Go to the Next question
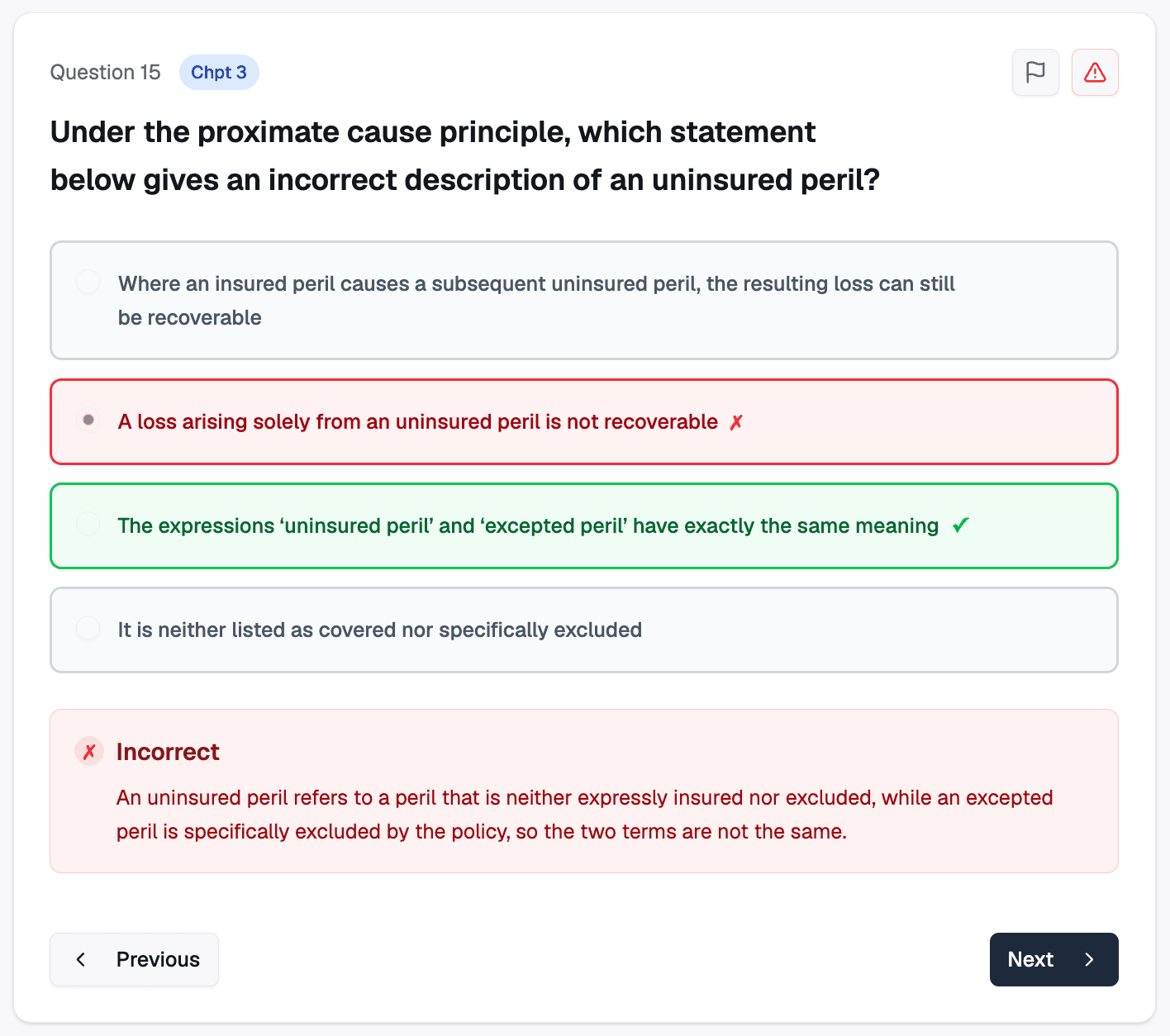Image resolution: width=1170 pixels, height=1036 pixels. click(x=1053, y=959)
